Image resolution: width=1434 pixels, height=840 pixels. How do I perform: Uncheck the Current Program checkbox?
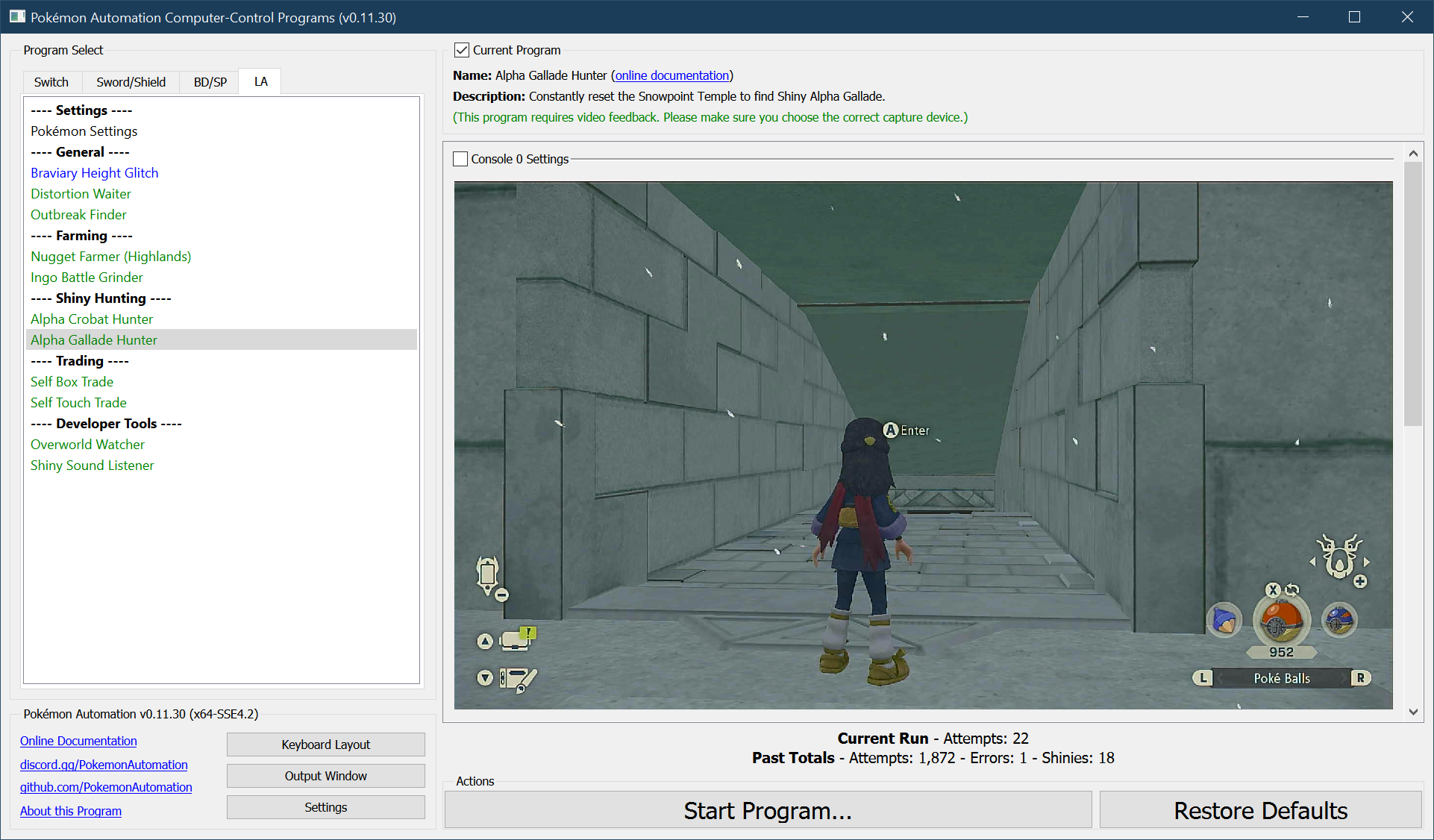462,50
